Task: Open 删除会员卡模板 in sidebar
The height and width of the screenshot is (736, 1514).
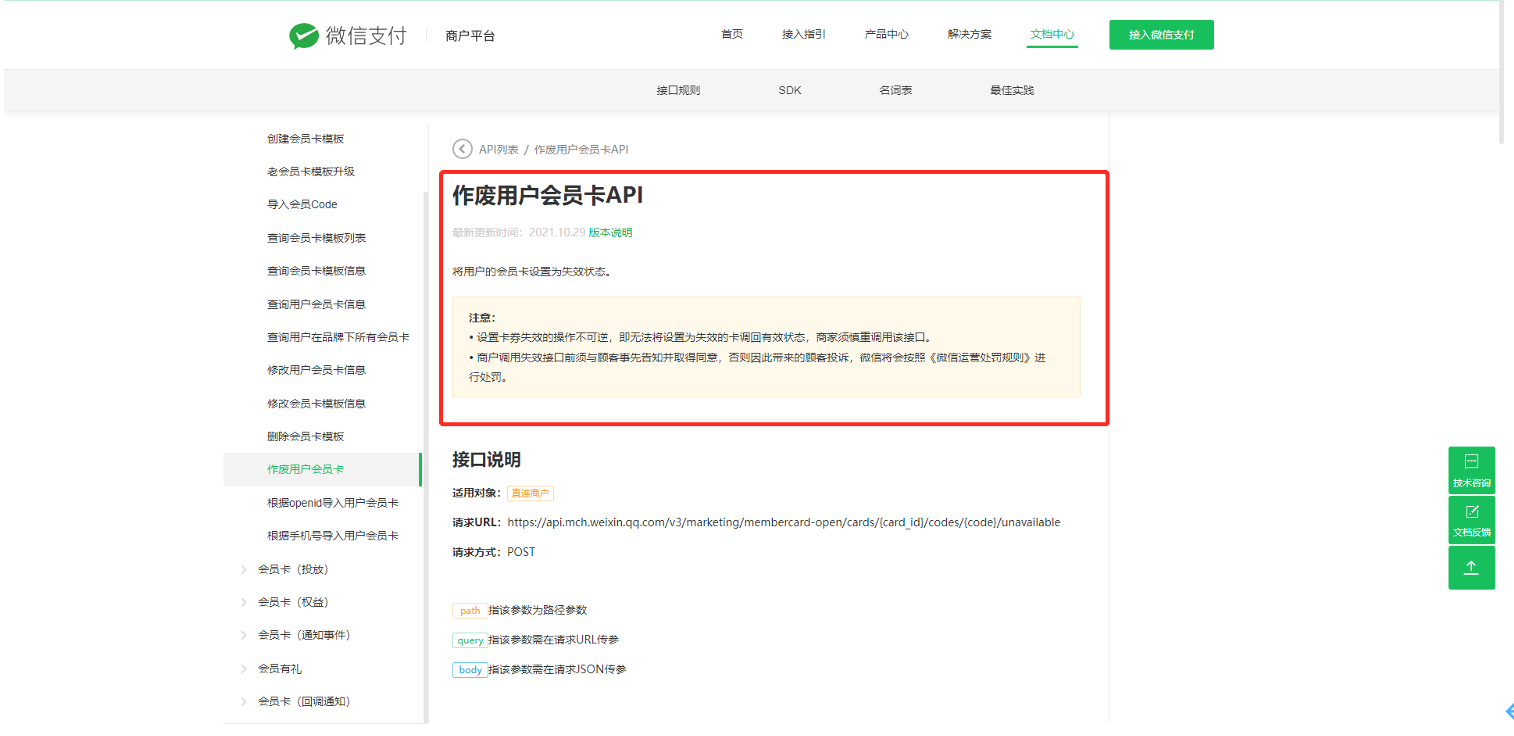Action: [x=305, y=437]
